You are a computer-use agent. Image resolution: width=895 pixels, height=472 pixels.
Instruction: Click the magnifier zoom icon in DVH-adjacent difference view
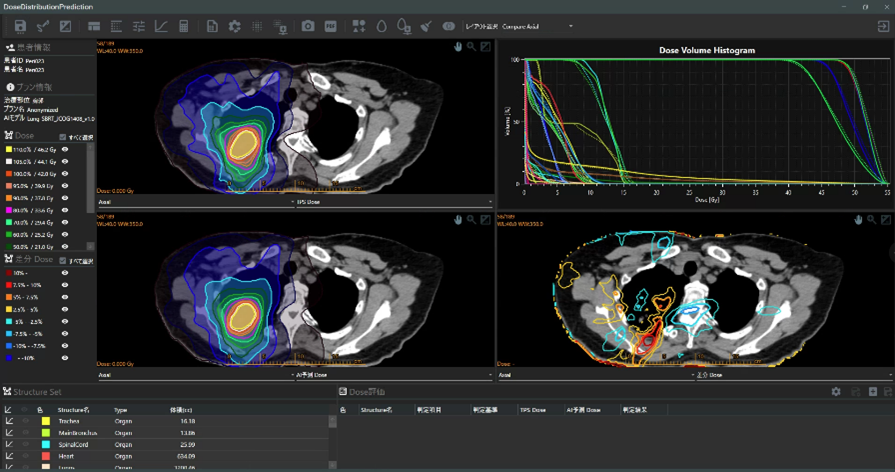coord(872,219)
